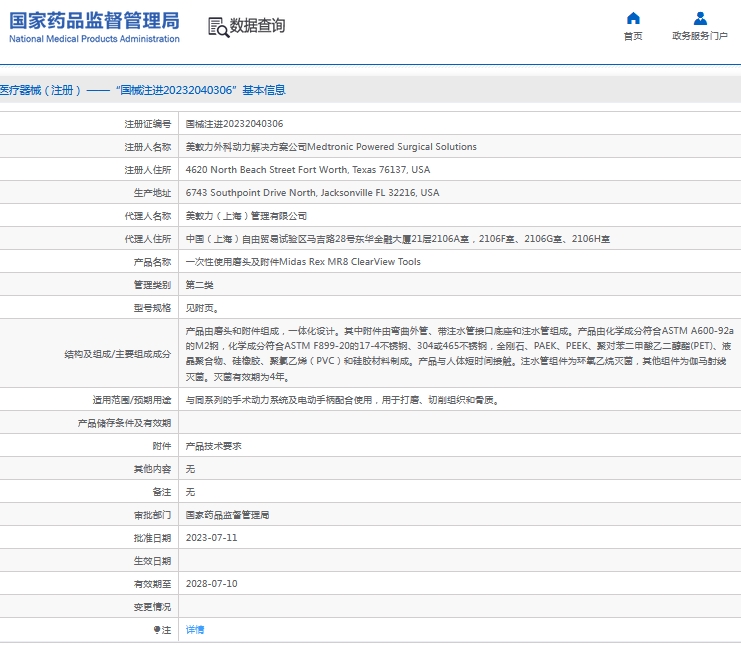Click the 产品技术要求 attachment value
The height and width of the screenshot is (646, 741).
pyautogui.click(x=213, y=446)
